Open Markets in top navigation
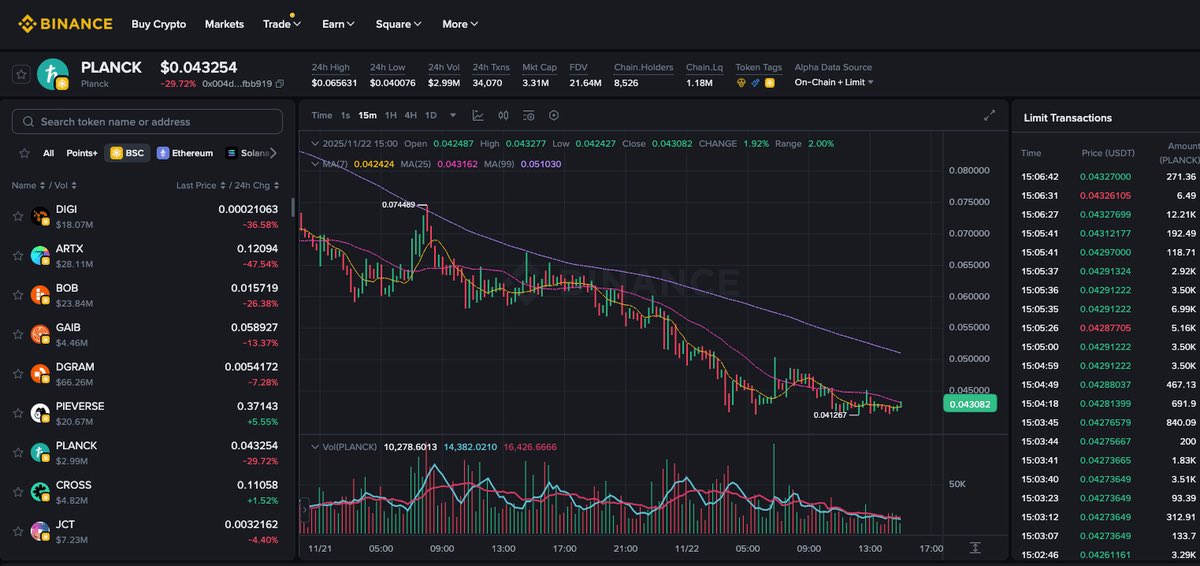The width and height of the screenshot is (1200, 566). coord(224,23)
